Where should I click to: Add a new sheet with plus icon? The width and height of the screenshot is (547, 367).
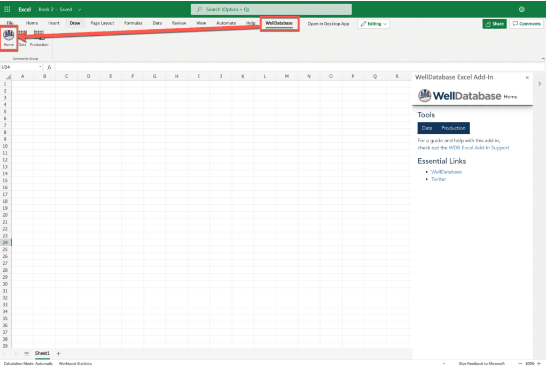(58, 353)
